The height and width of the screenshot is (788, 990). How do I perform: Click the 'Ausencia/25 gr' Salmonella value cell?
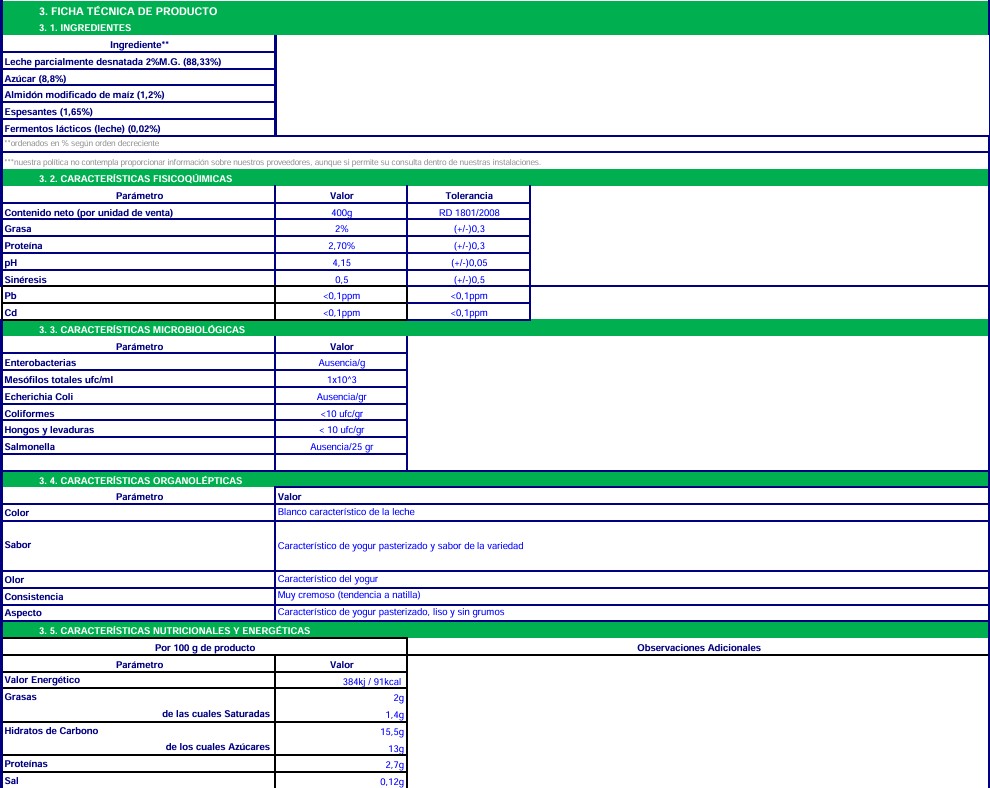click(341, 447)
